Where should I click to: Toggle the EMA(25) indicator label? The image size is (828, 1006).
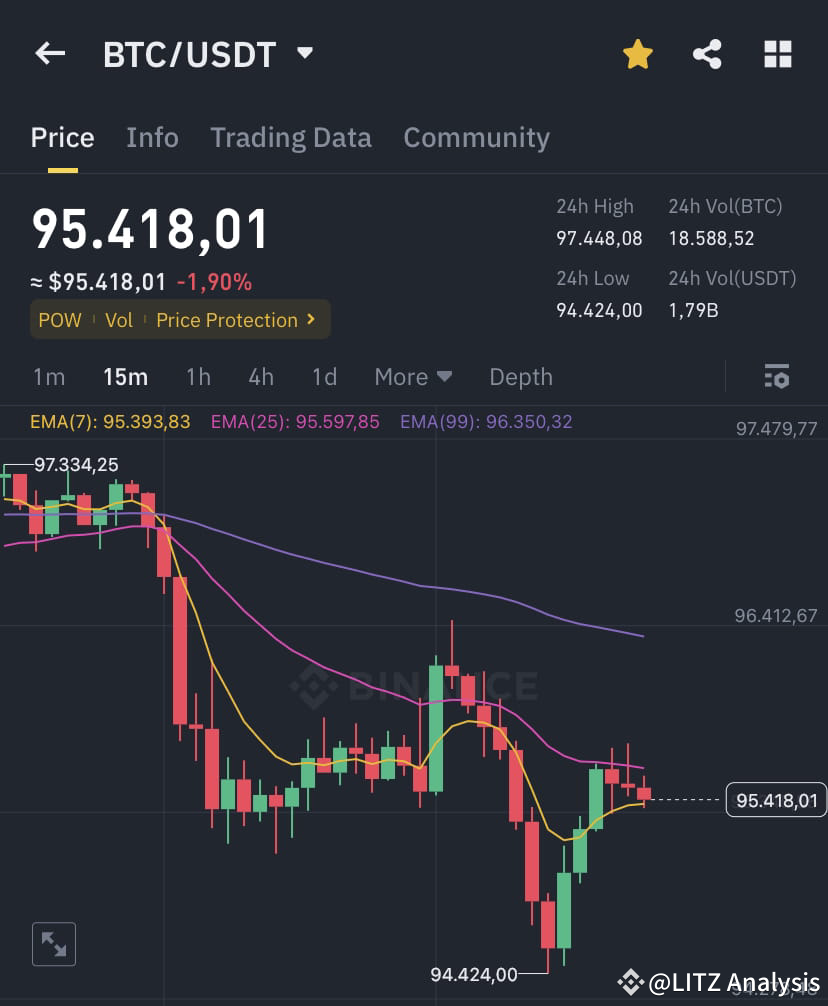[x=295, y=421]
